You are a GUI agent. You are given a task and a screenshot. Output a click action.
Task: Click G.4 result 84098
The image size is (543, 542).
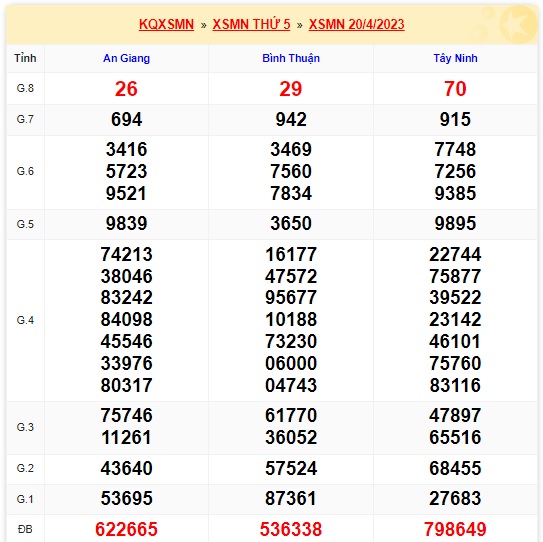click(x=126, y=319)
